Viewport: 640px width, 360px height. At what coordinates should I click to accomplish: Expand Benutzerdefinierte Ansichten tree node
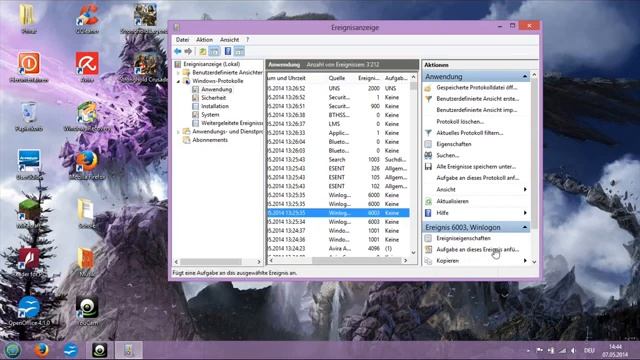coord(178,73)
